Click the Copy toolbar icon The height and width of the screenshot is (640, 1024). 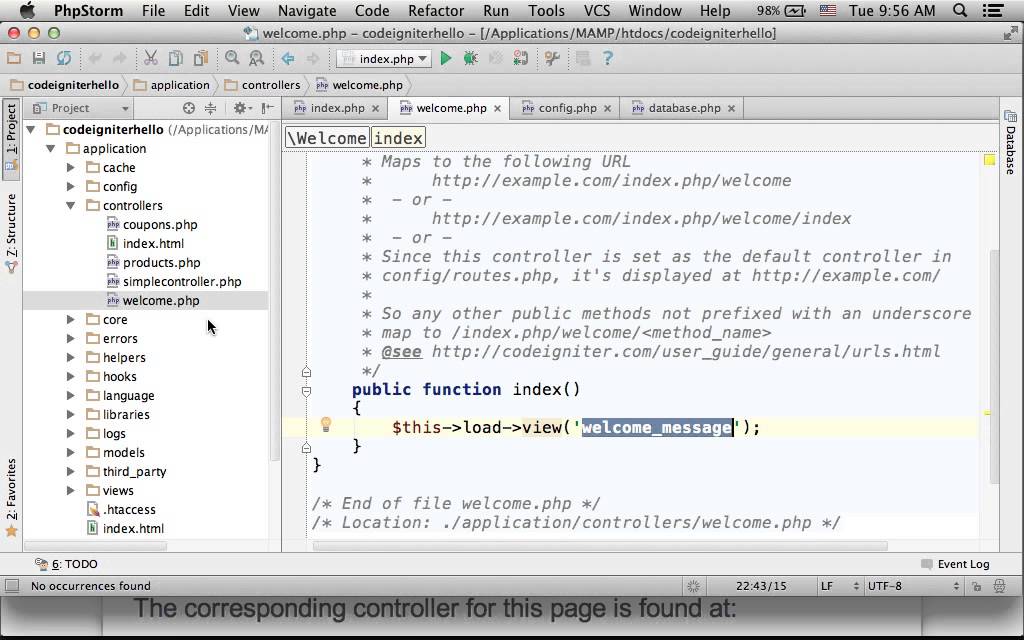pos(175,59)
